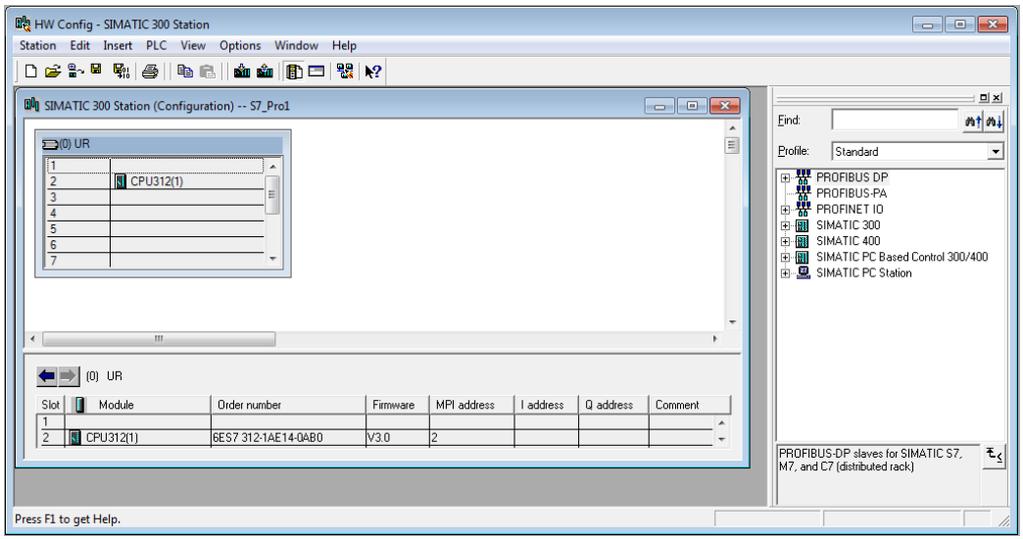
Task: Click the rack icon in the (0) UR title
Action: [x=50, y=144]
